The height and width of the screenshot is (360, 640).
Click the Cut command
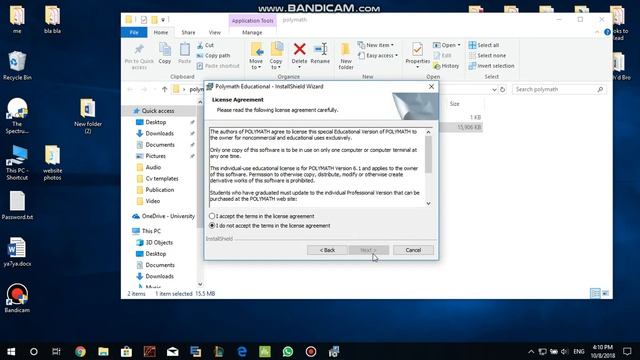[205, 45]
